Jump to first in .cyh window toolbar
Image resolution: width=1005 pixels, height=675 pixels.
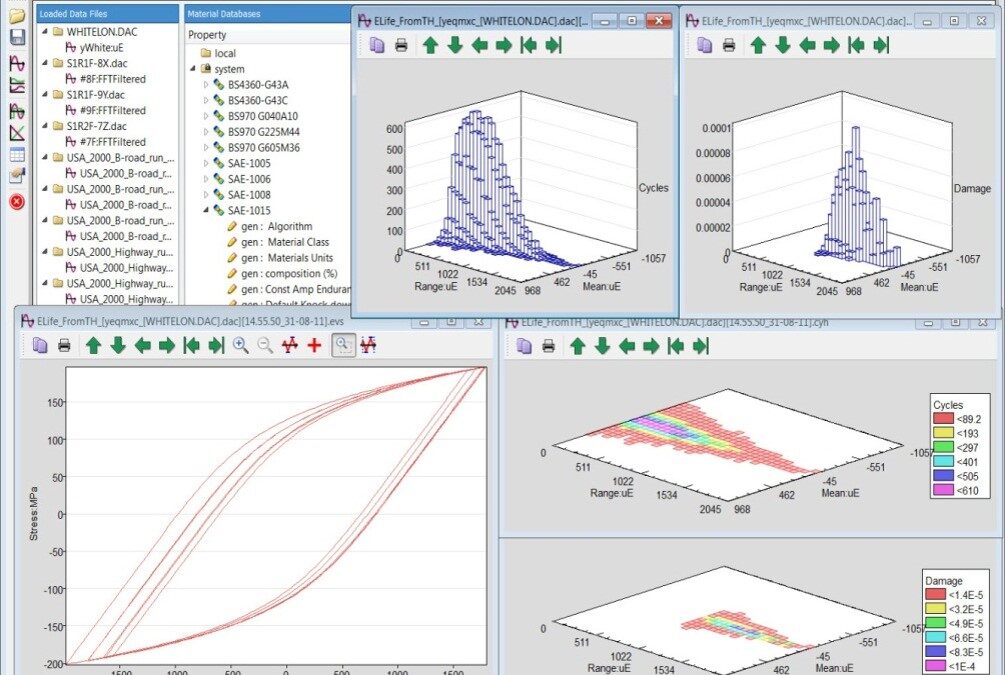pos(676,346)
